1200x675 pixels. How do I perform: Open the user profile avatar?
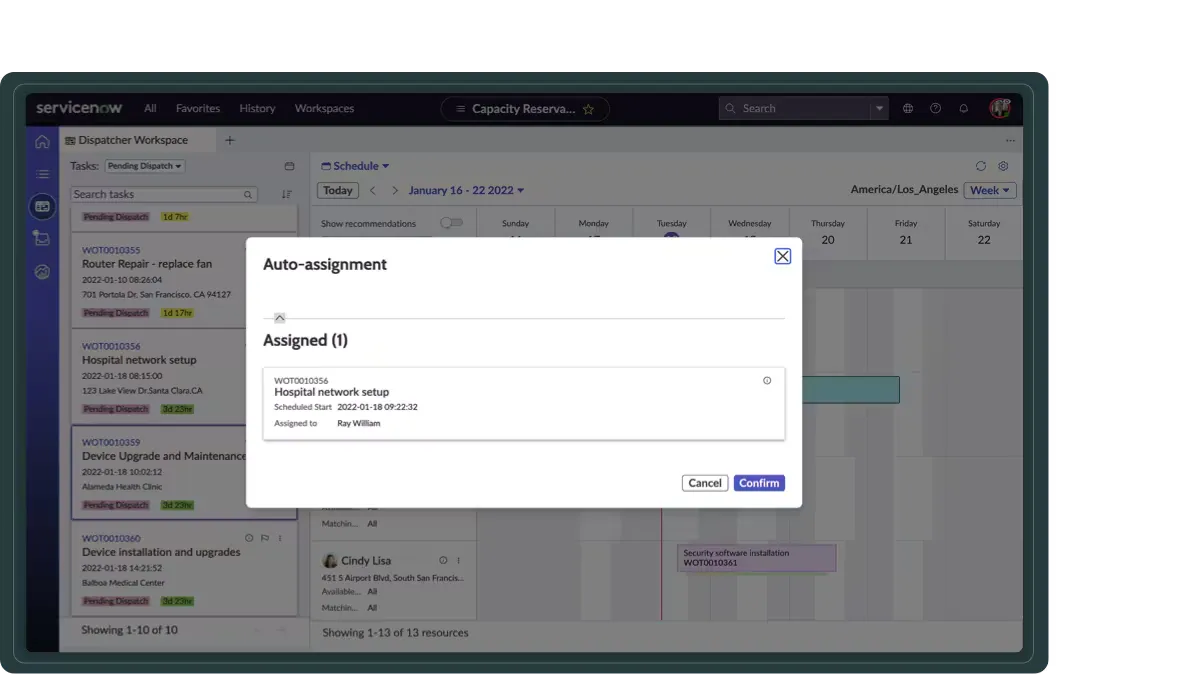pos(1000,108)
